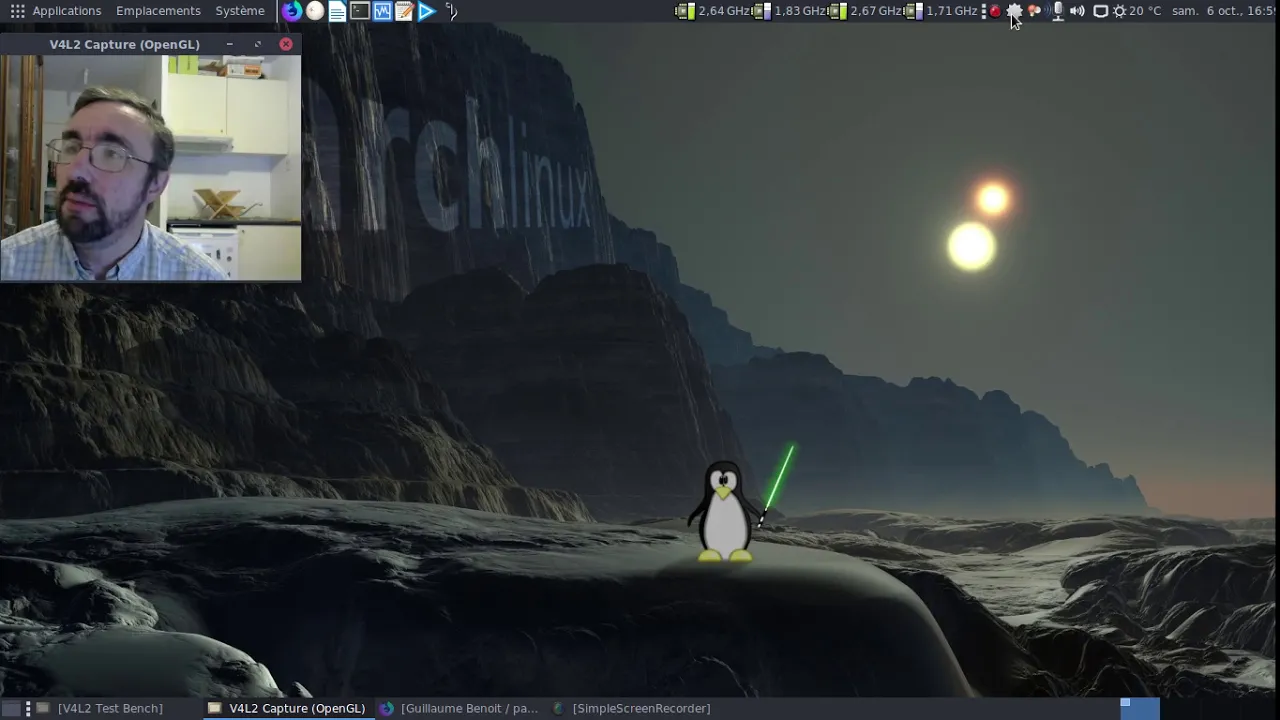
Task: Click the display monitor tray icon
Action: coord(1100,11)
